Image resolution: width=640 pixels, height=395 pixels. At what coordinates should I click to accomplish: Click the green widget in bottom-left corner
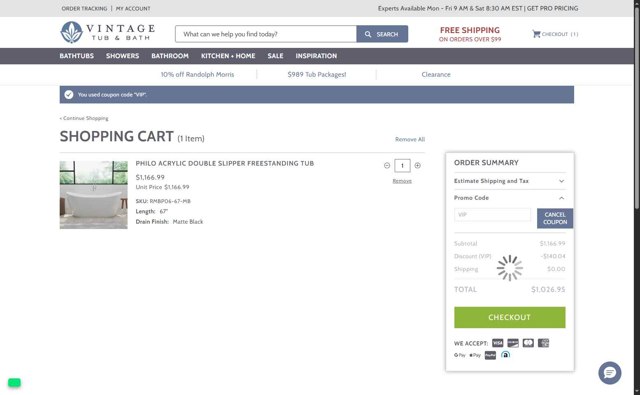[x=14, y=383]
